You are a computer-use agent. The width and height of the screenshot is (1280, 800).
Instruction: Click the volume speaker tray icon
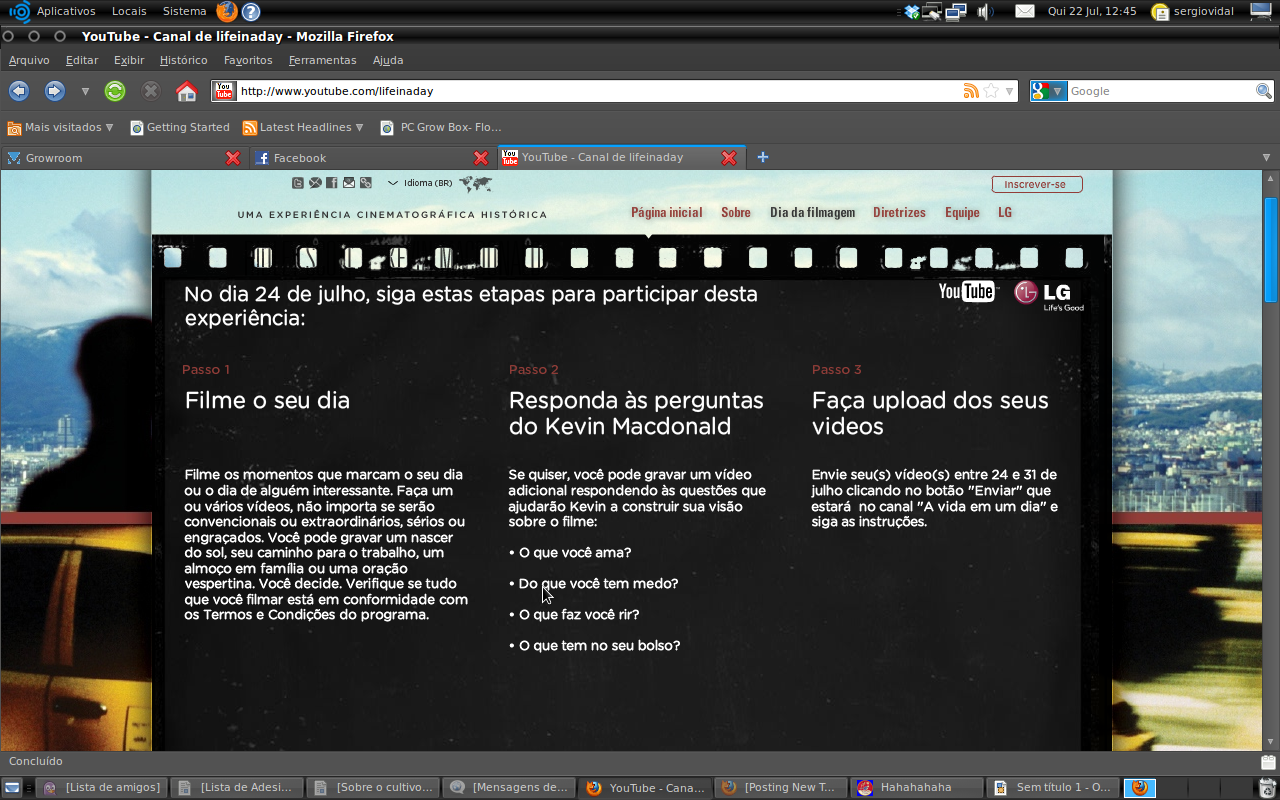[984, 12]
